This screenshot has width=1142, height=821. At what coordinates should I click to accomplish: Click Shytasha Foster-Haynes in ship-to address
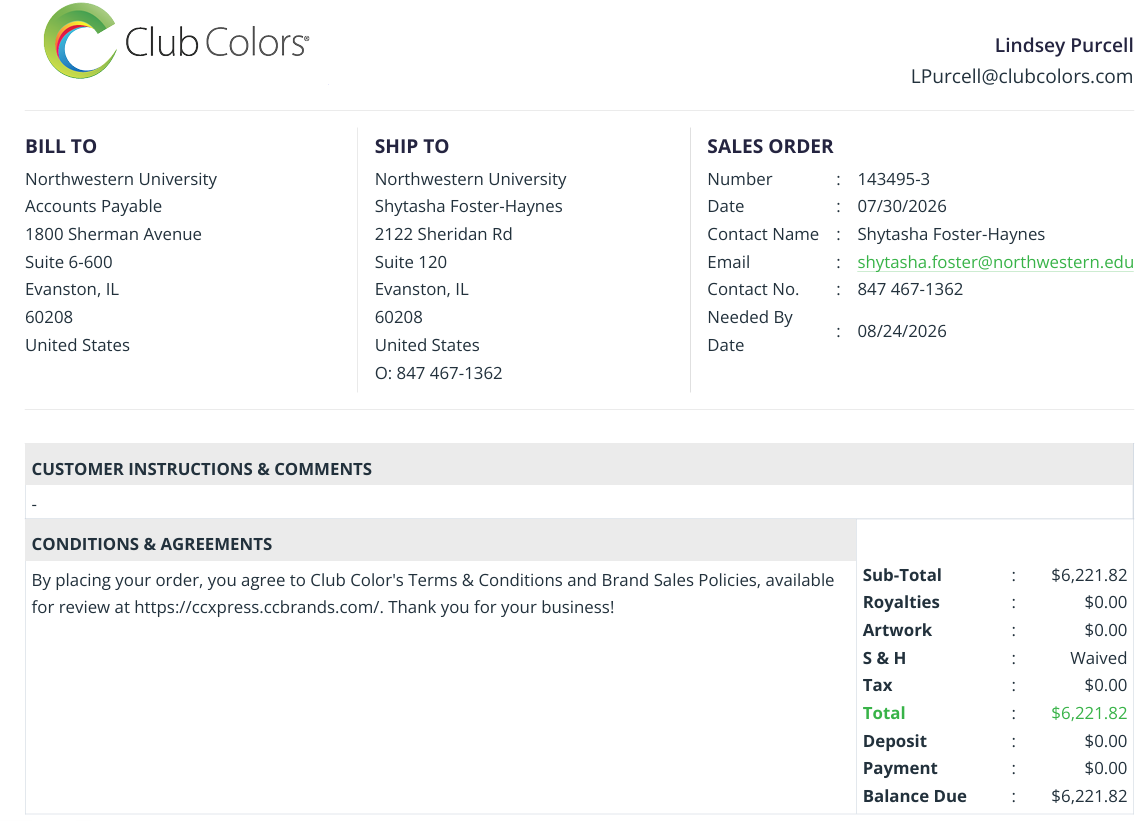tap(468, 207)
